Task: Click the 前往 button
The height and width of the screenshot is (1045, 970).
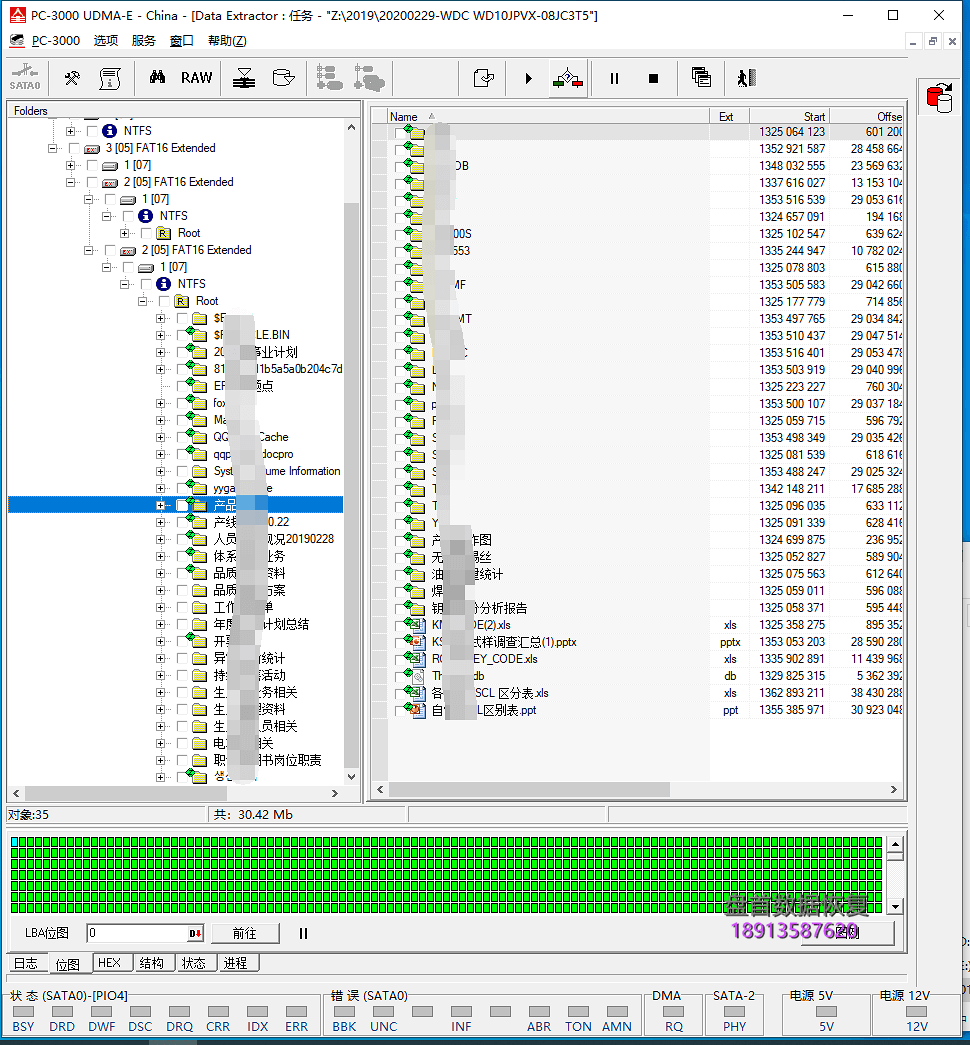Action: point(245,933)
